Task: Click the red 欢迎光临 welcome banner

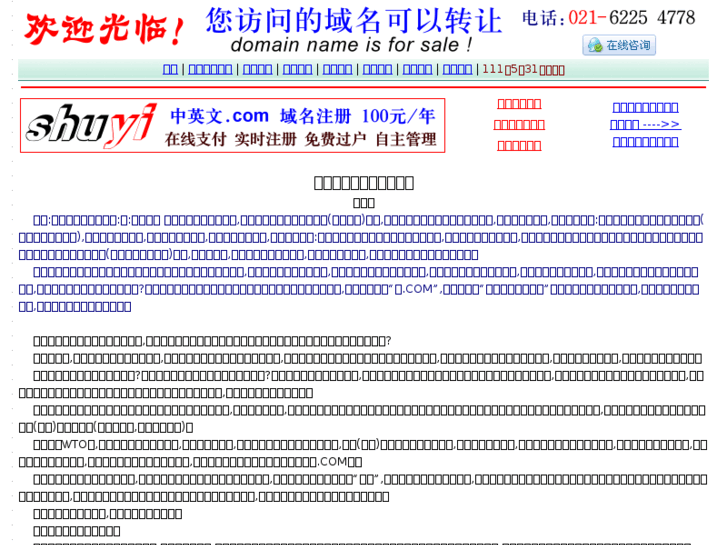Action: [104, 29]
